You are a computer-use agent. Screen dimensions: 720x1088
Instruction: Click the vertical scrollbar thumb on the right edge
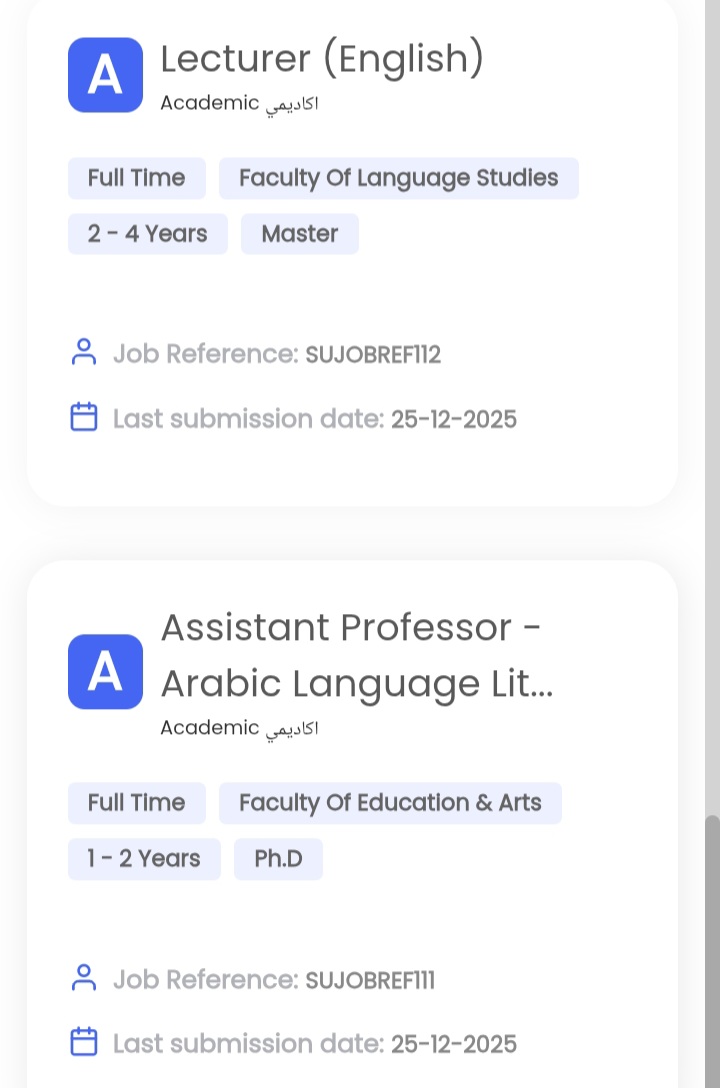pyautogui.click(x=712, y=950)
